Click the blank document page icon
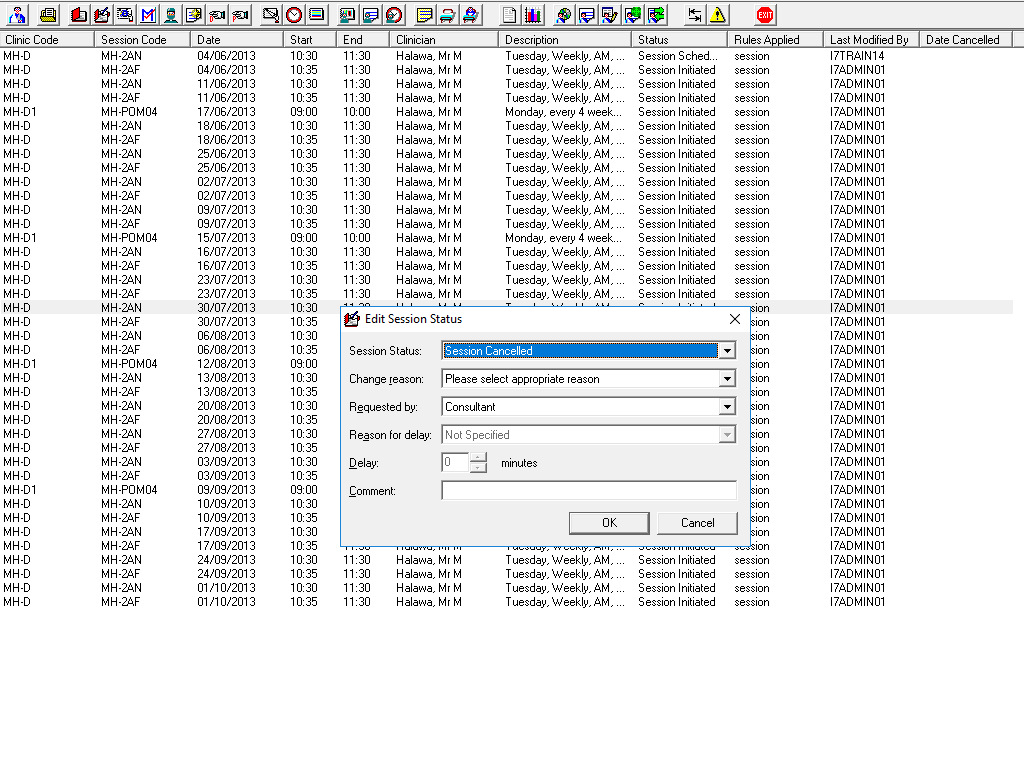This screenshot has height=768, width=1024. (x=509, y=14)
